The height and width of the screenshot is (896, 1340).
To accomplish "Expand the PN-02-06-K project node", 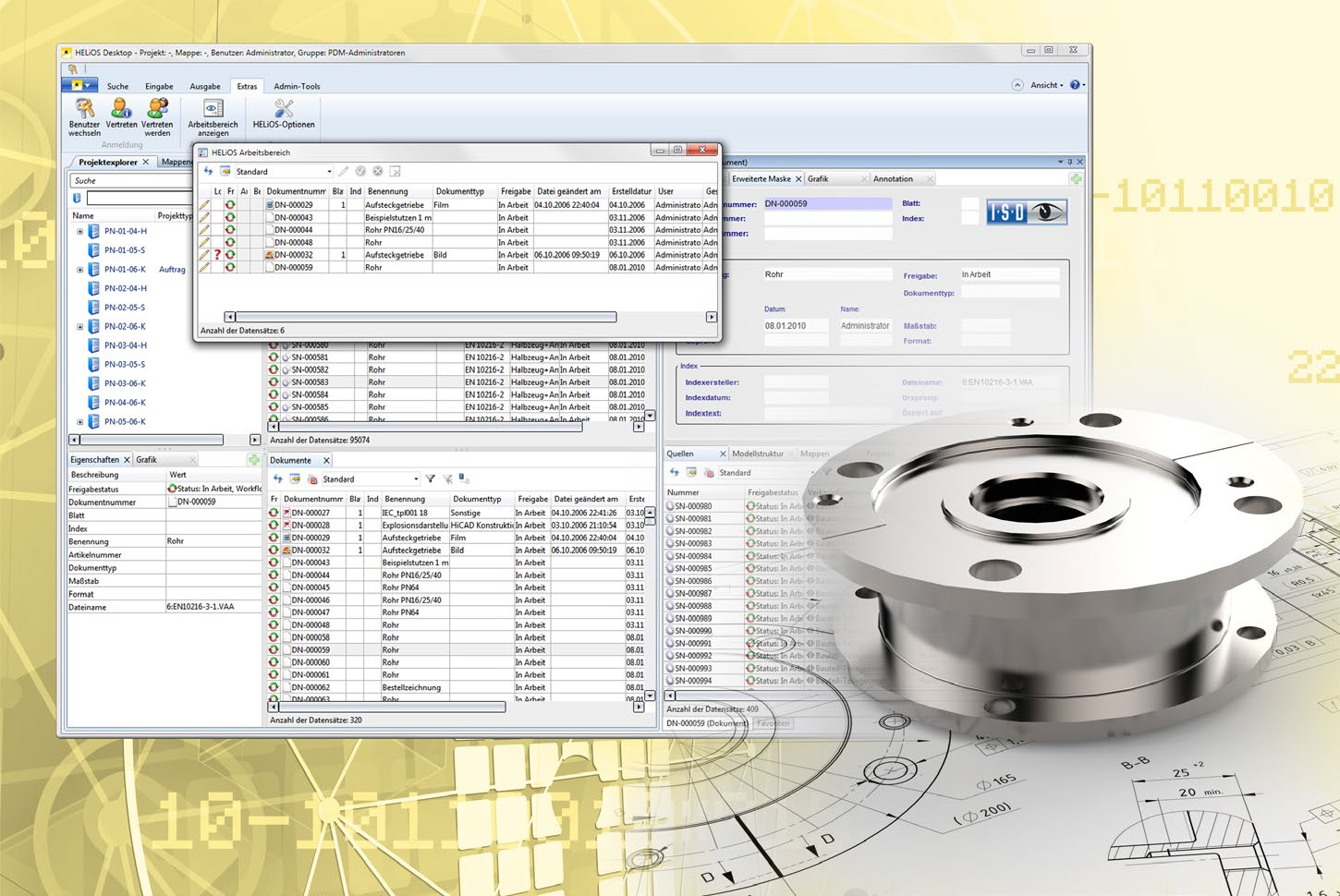I will [79, 327].
